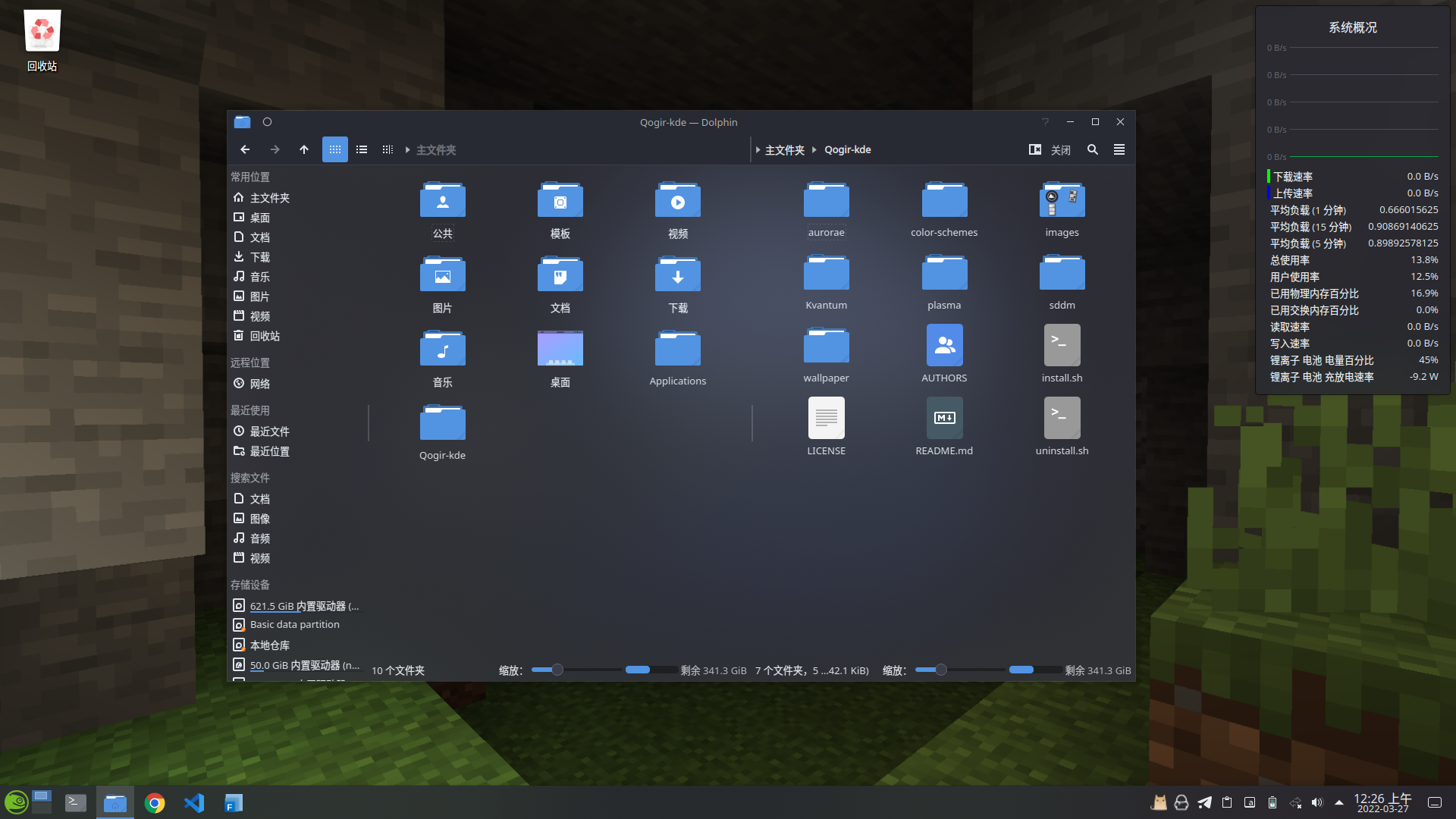Go back with the left arrow button

point(245,150)
